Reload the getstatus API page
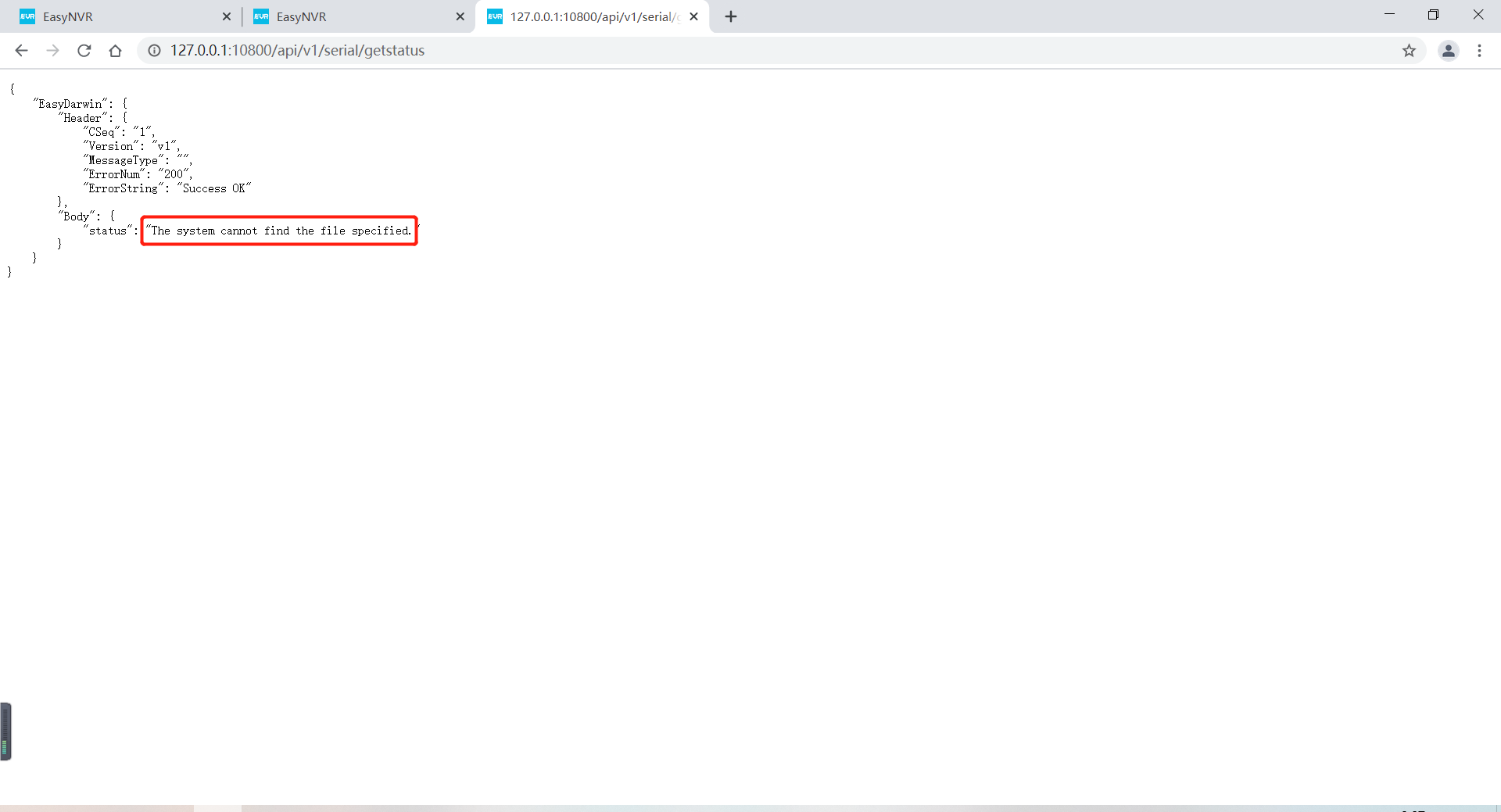Screen dimensions: 1501x812 [x=84, y=51]
